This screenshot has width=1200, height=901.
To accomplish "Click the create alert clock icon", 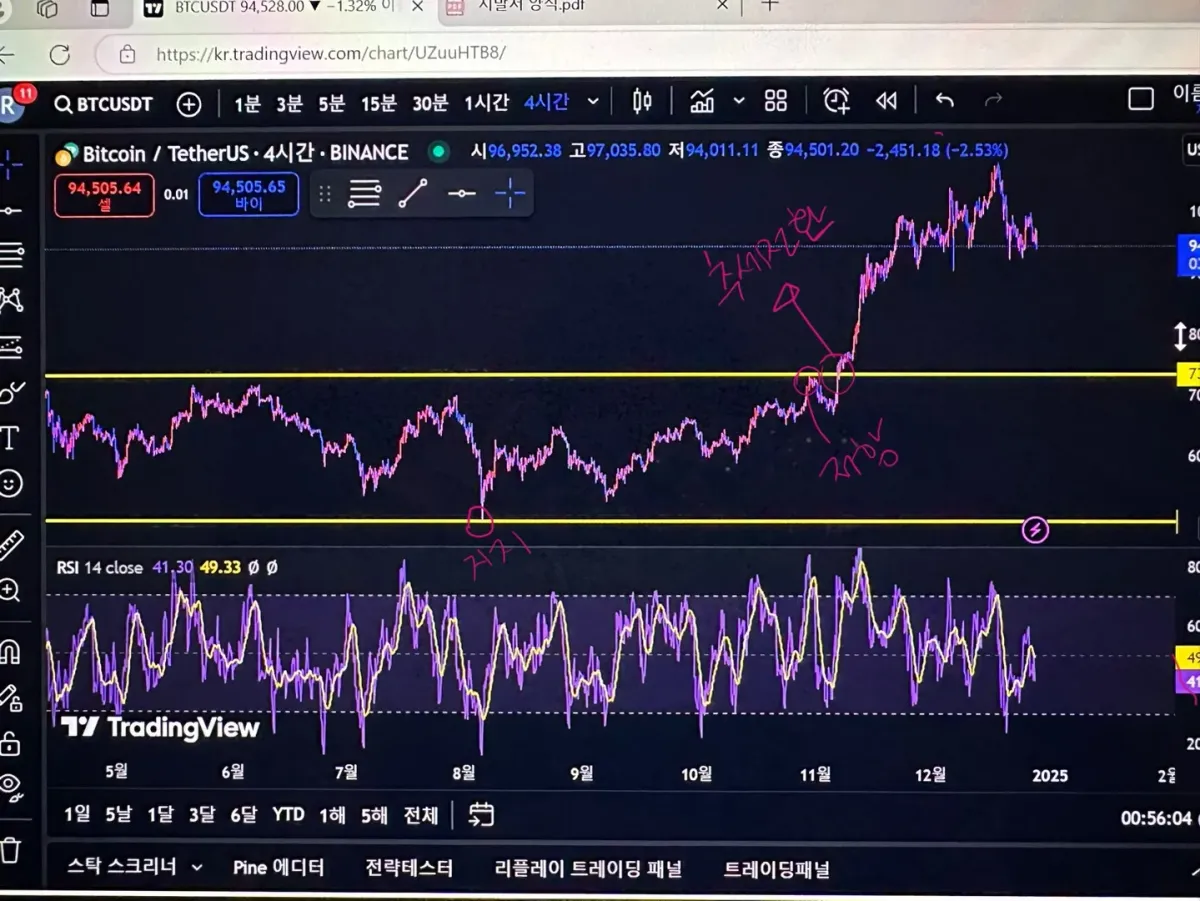I will point(836,100).
